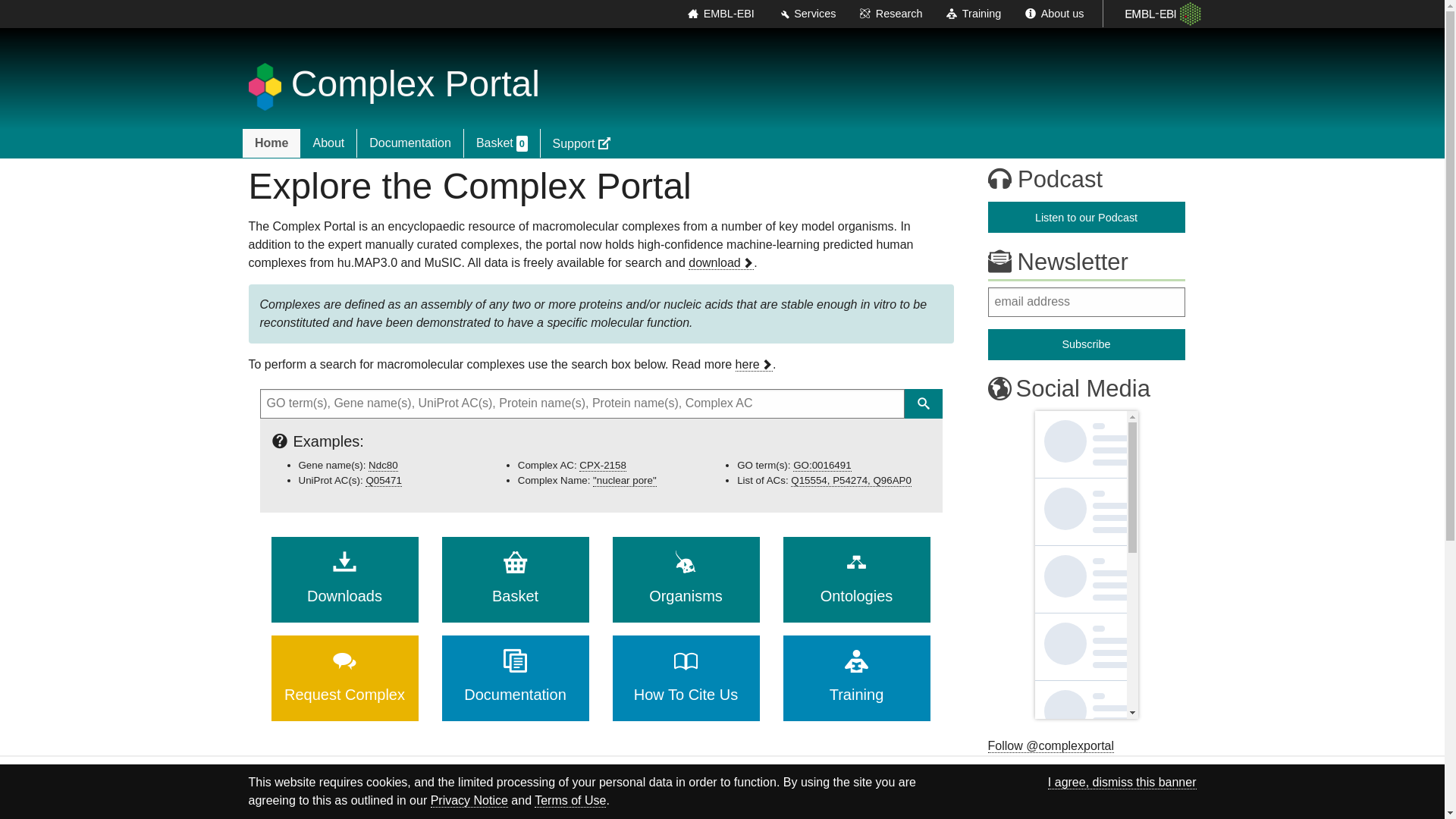Dismiss the cookie banner

[1122, 783]
